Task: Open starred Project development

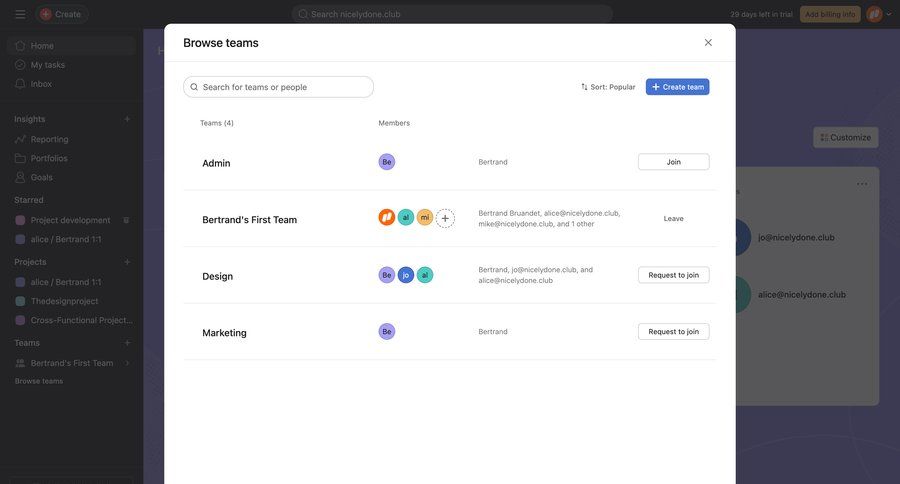Action: [71, 220]
